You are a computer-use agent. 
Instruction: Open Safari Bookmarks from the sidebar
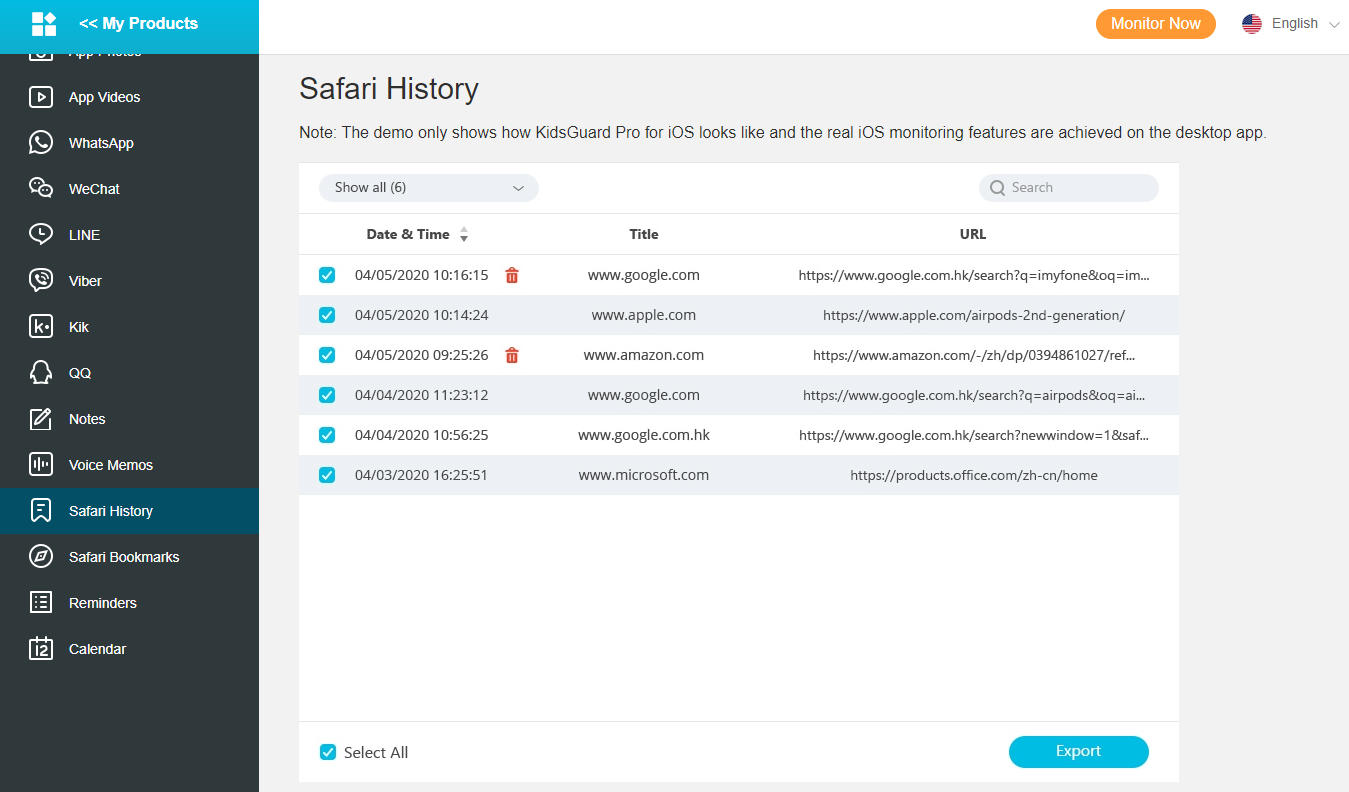pyautogui.click(x=123, y=557)
